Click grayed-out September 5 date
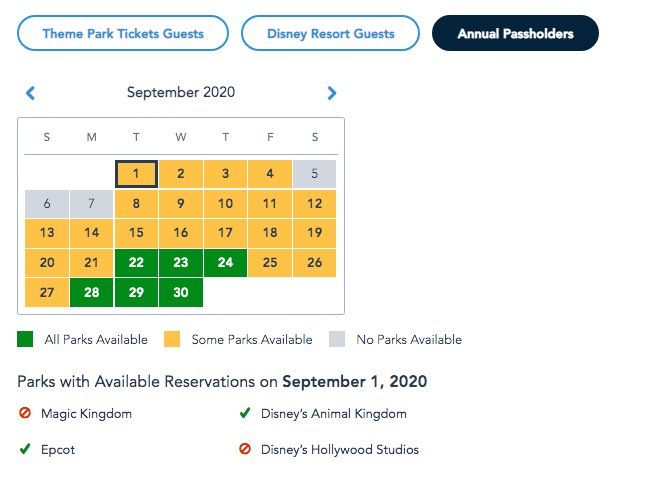Screen dimensions: 661x480 (315, 174)
